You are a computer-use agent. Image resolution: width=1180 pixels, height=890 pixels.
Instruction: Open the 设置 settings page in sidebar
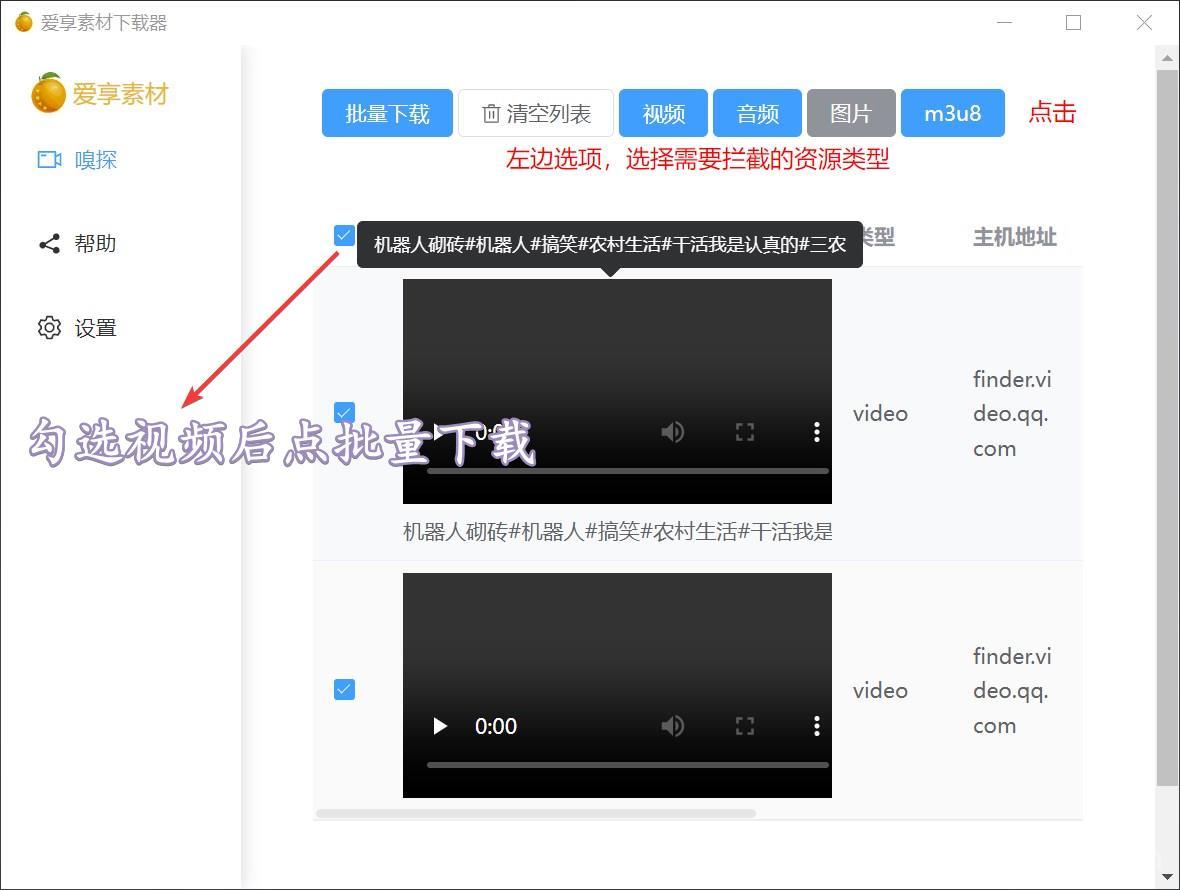(78, 328)
